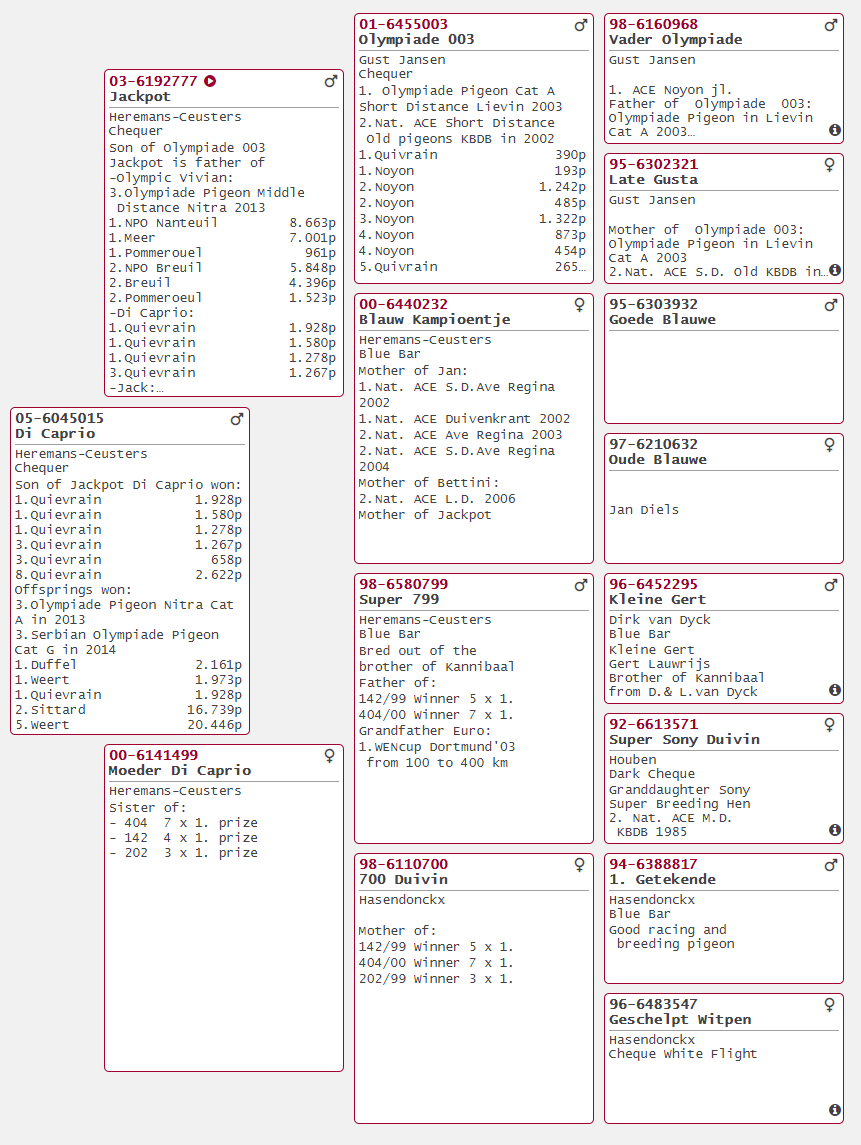
Task: Select the pigeon name Moeder Di Caprio
Action: click(180, 770)
